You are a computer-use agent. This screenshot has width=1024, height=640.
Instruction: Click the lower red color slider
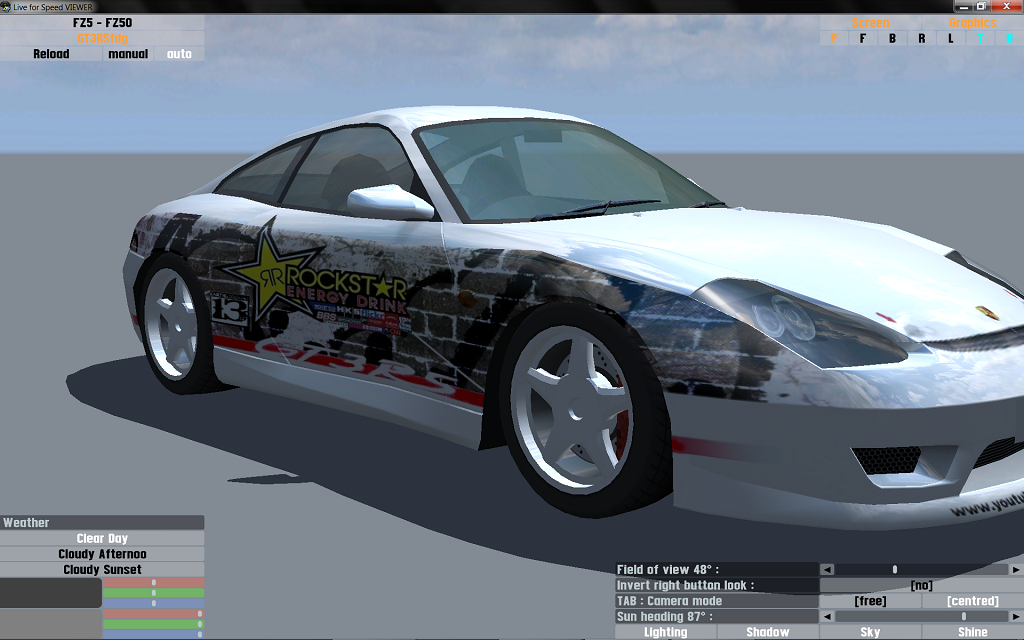[153, 614]
